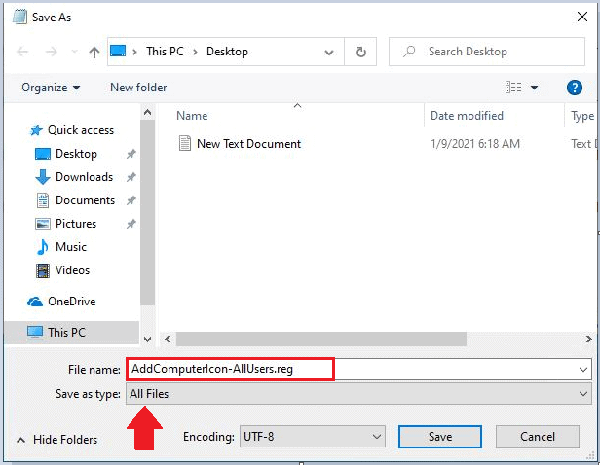The width and height of the screenshot is (600, 465).
Task: Select the New Text Document file
Action: (x=248, y=144)
